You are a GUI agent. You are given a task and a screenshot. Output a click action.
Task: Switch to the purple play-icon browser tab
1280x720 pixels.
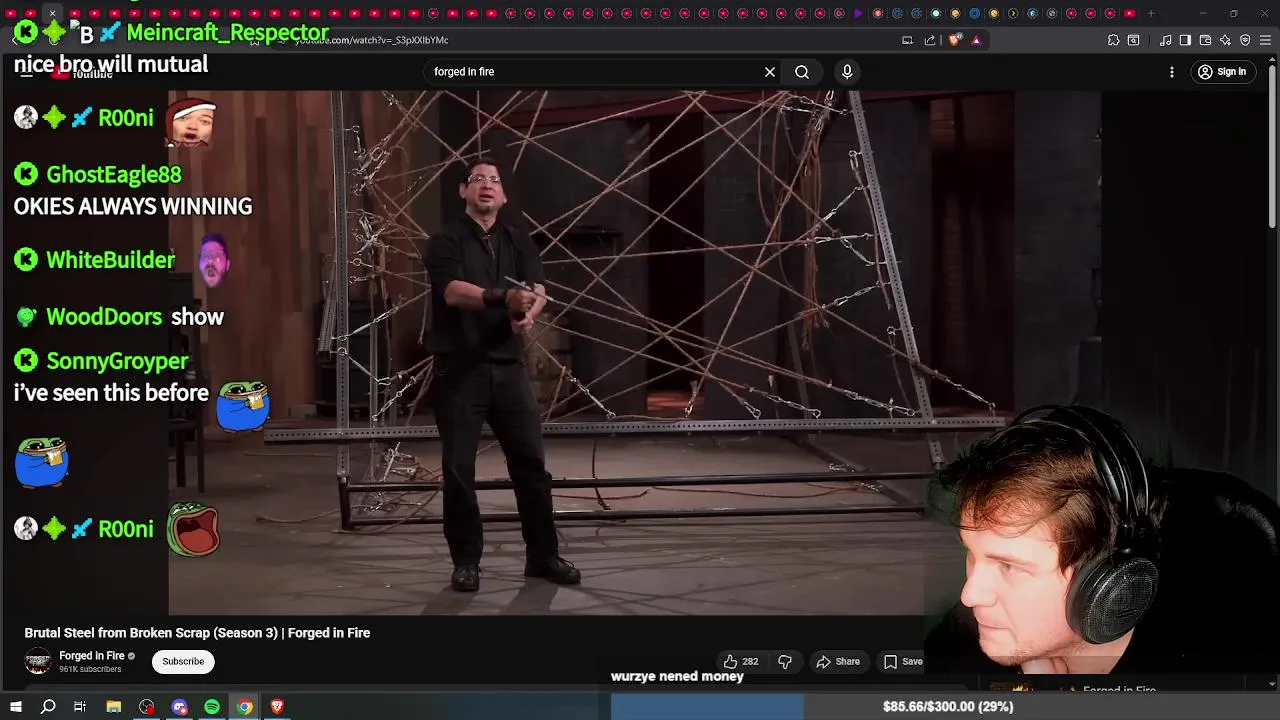tap(858, 13)
